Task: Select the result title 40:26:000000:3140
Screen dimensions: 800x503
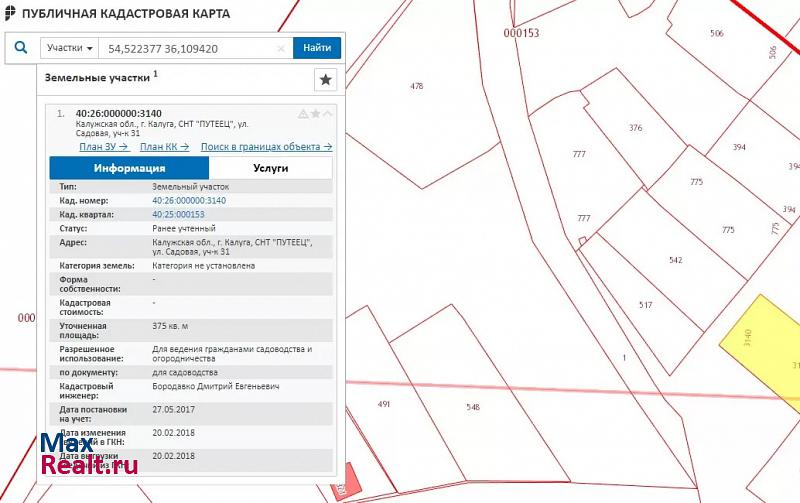Action: coord(118,113)
